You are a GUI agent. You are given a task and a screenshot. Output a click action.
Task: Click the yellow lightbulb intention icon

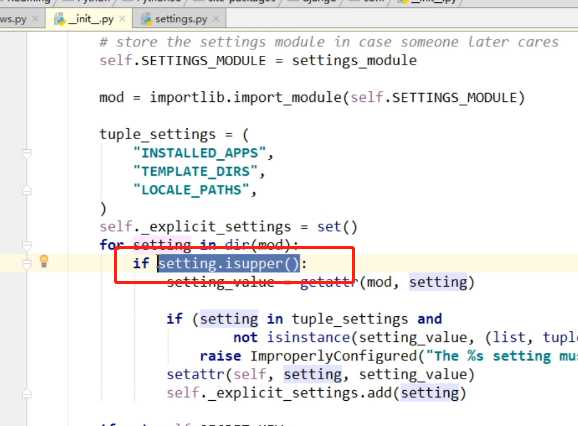click(x=43, y=261)
